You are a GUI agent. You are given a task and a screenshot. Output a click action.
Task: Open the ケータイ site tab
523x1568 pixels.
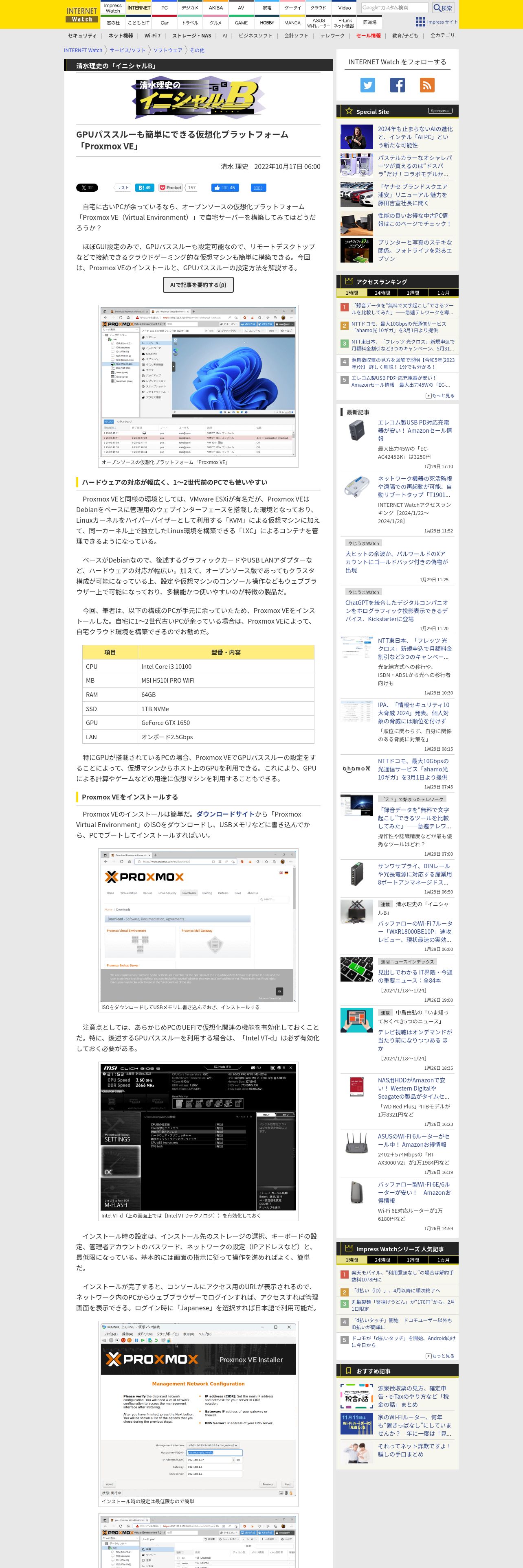pyautogui.click(x=293, y=8)
